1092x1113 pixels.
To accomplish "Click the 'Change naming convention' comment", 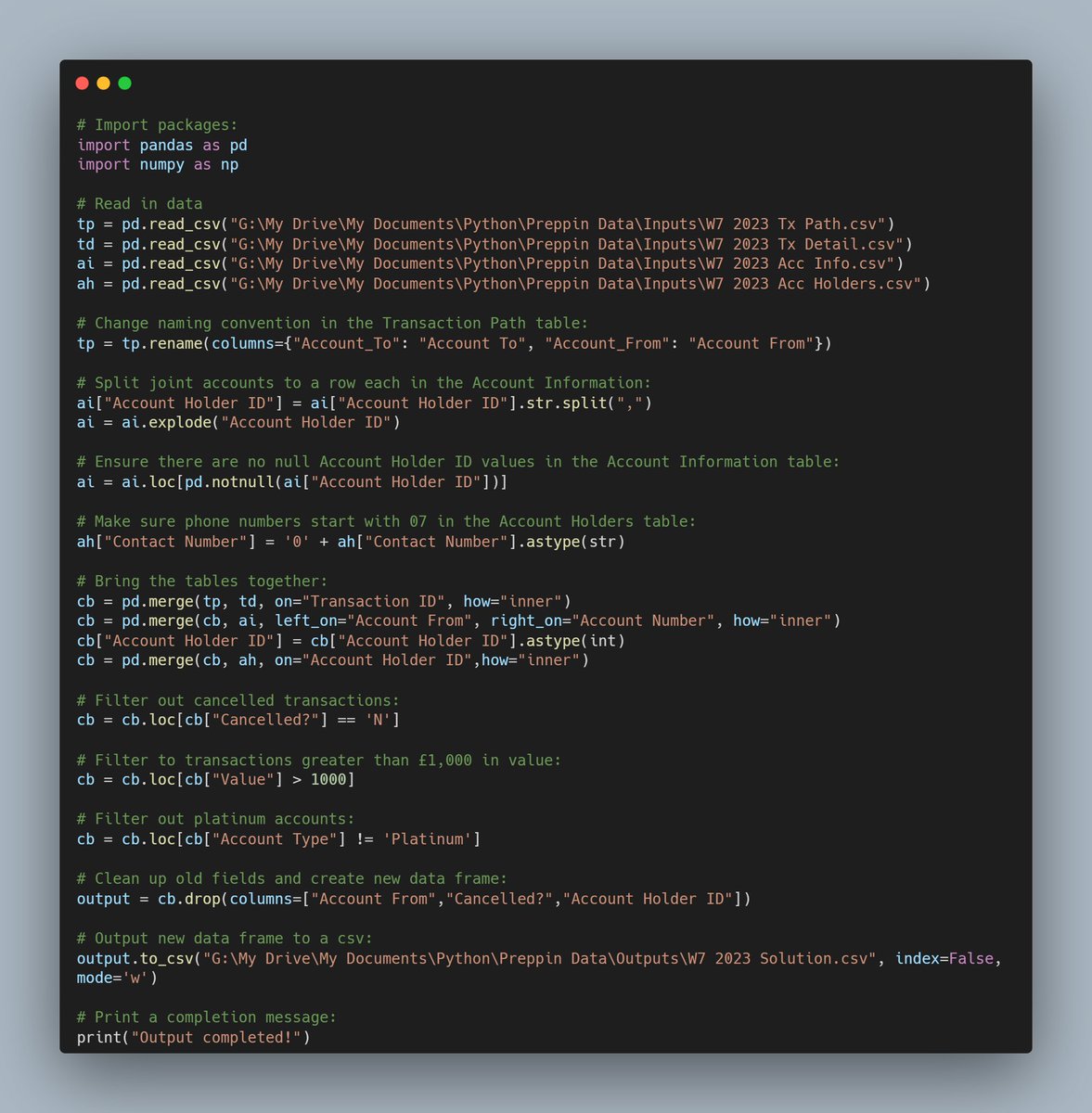I will coord(332,323).
